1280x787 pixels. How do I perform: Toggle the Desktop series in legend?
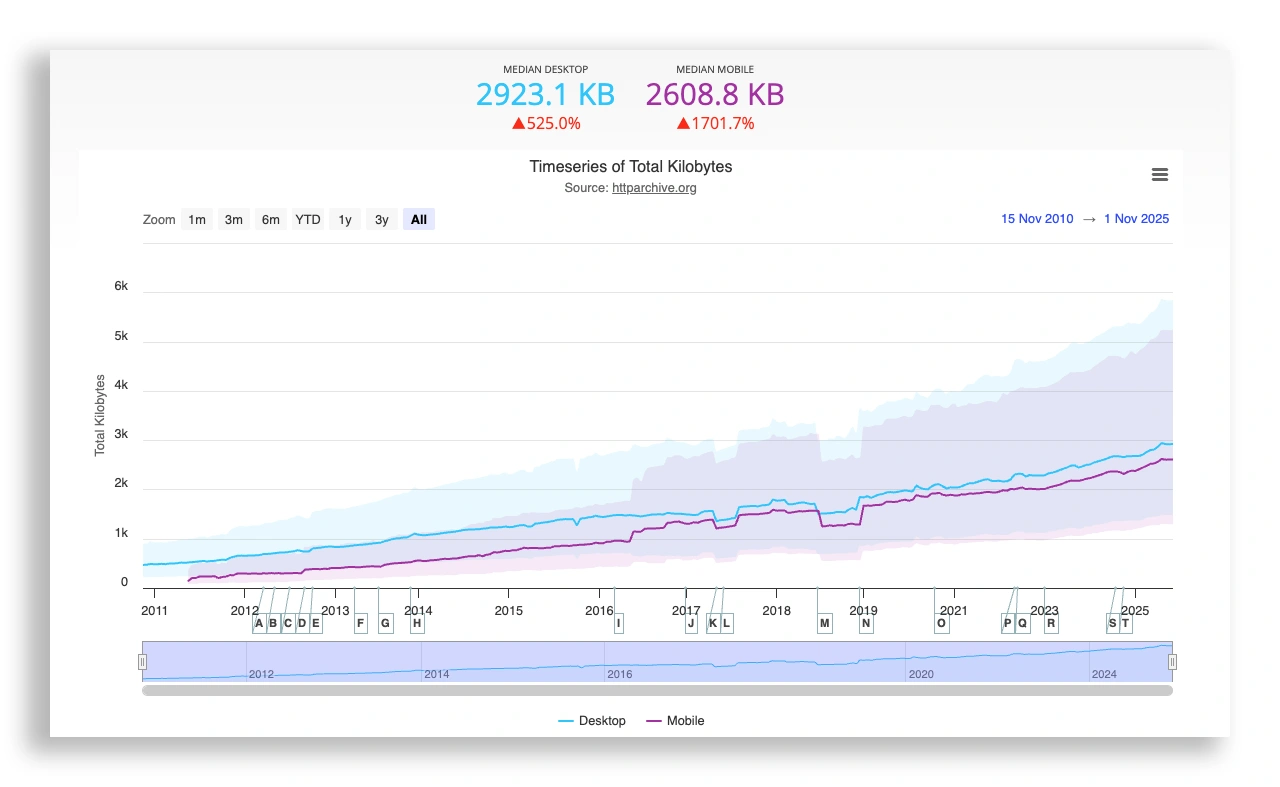click(592, 721)
